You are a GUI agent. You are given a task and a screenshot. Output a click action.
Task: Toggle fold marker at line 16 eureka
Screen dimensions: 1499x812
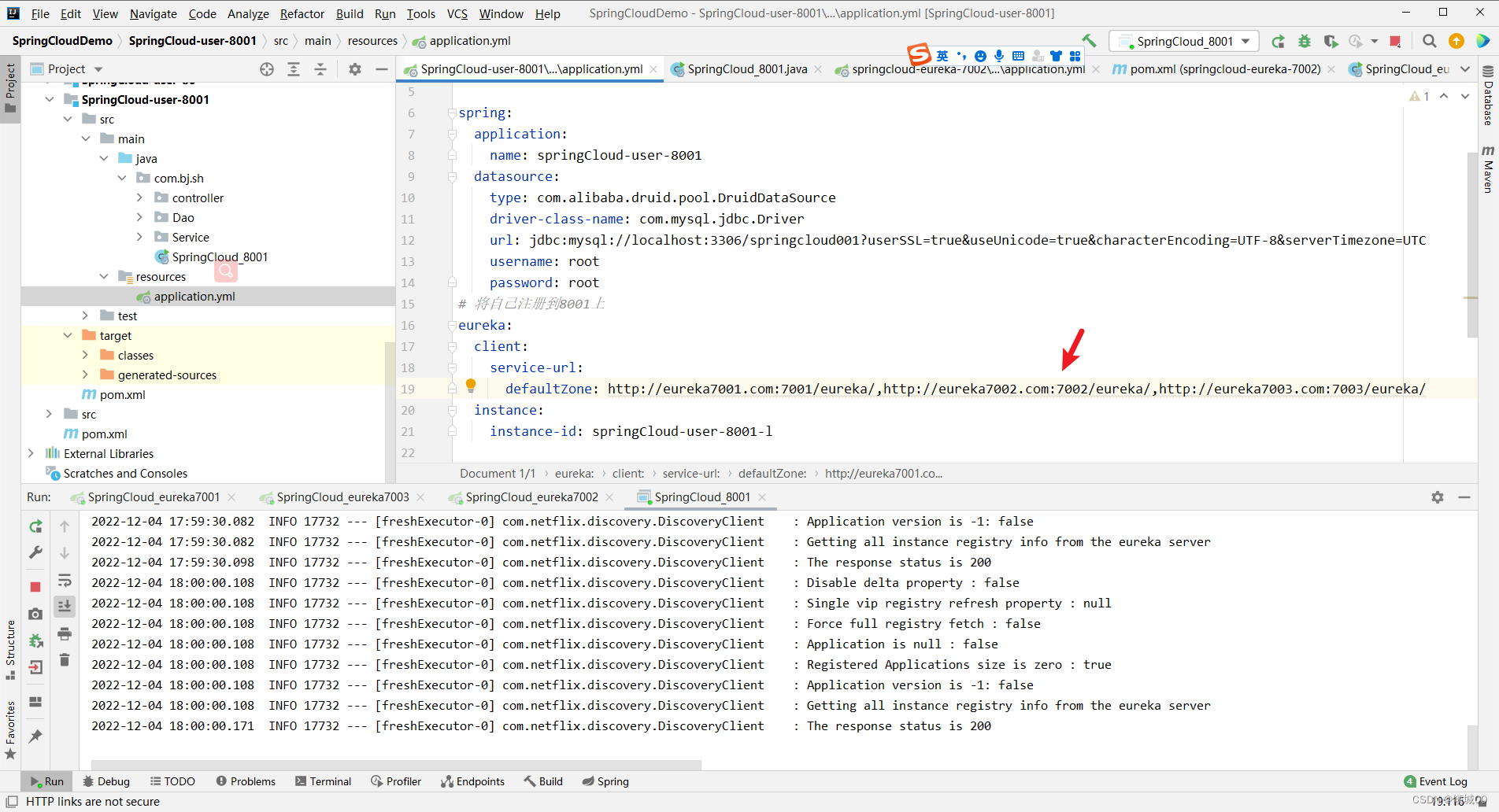coord(452,325)
